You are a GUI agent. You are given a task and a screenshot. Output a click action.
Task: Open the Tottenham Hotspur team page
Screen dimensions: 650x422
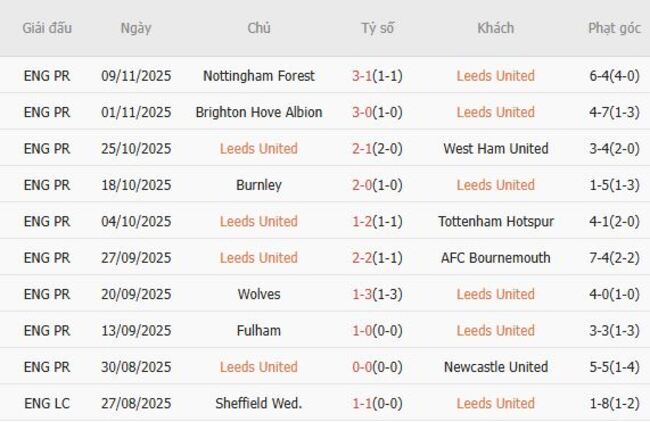point(495,222)
